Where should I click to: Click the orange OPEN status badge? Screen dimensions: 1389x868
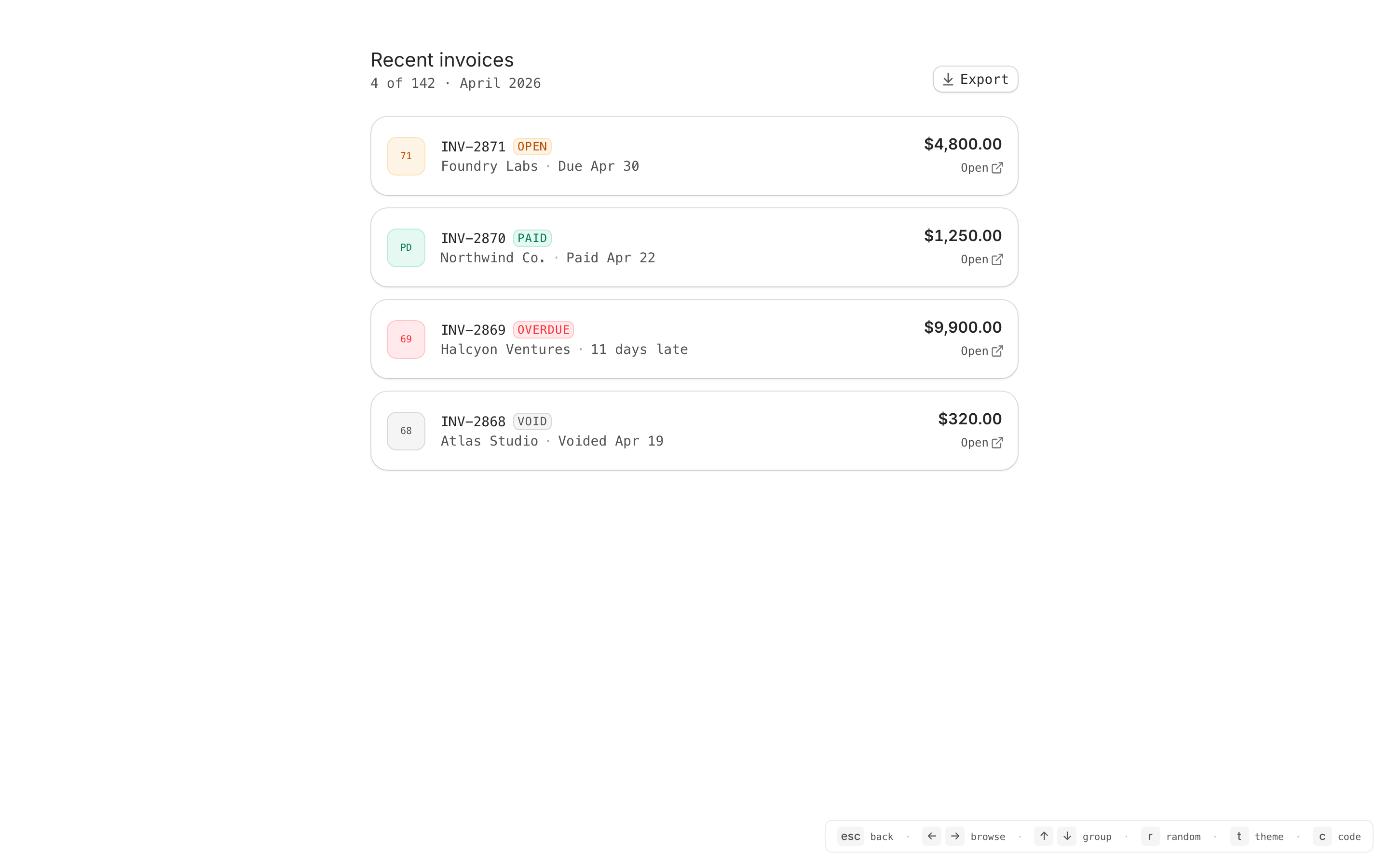(x=532, y=147)
